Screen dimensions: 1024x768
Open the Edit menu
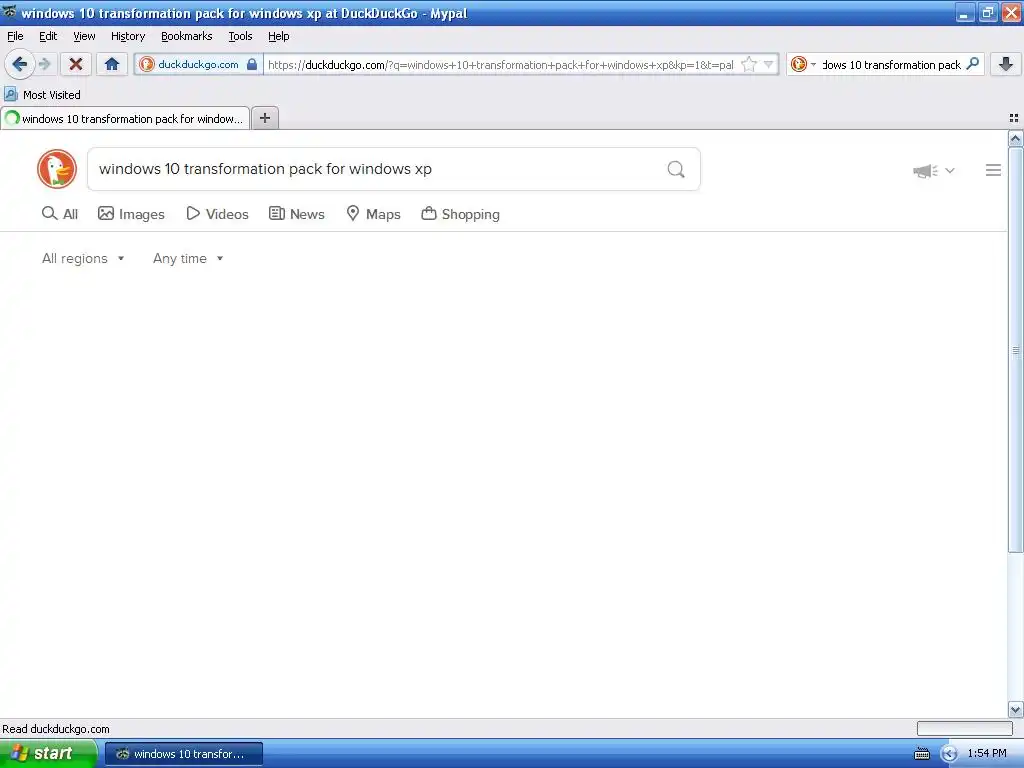click(x=48, y=36)
